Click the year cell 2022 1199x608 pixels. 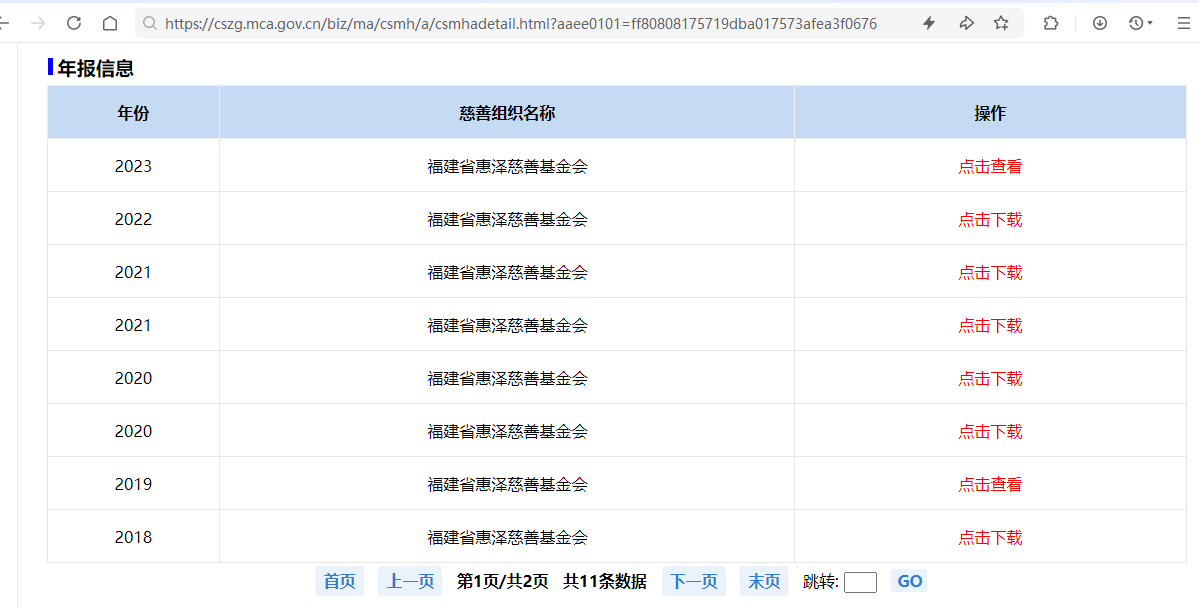(x=133, y=219)
